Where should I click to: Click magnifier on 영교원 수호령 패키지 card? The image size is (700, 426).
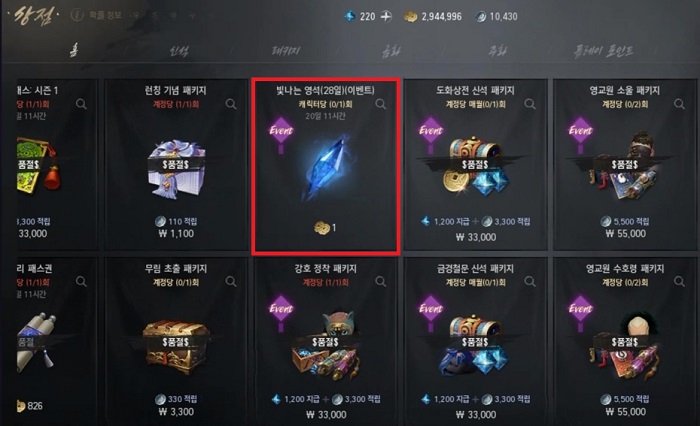[x=679, y=281]
